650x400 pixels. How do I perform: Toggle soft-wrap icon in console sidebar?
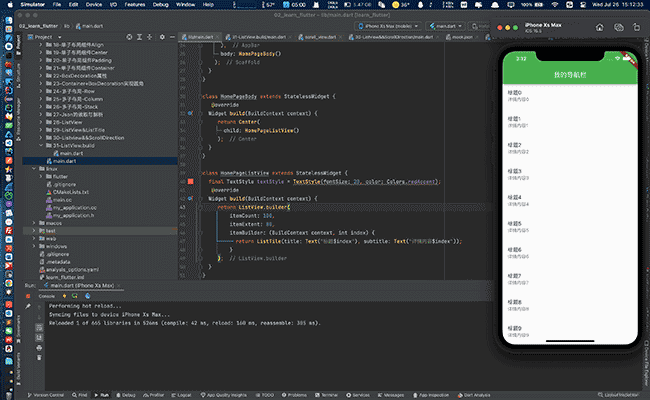(x=39, y=327)
